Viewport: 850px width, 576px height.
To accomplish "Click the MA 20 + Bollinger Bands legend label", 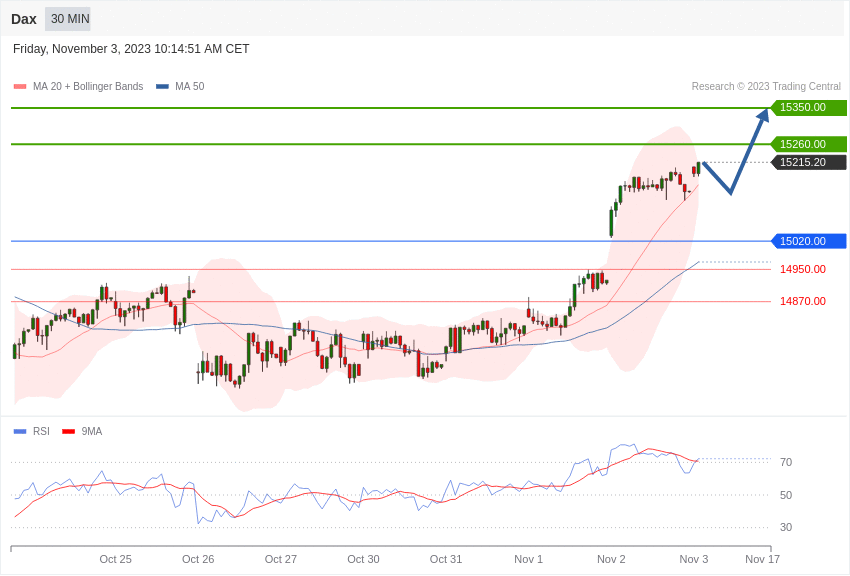I will [x=88, y=86].
